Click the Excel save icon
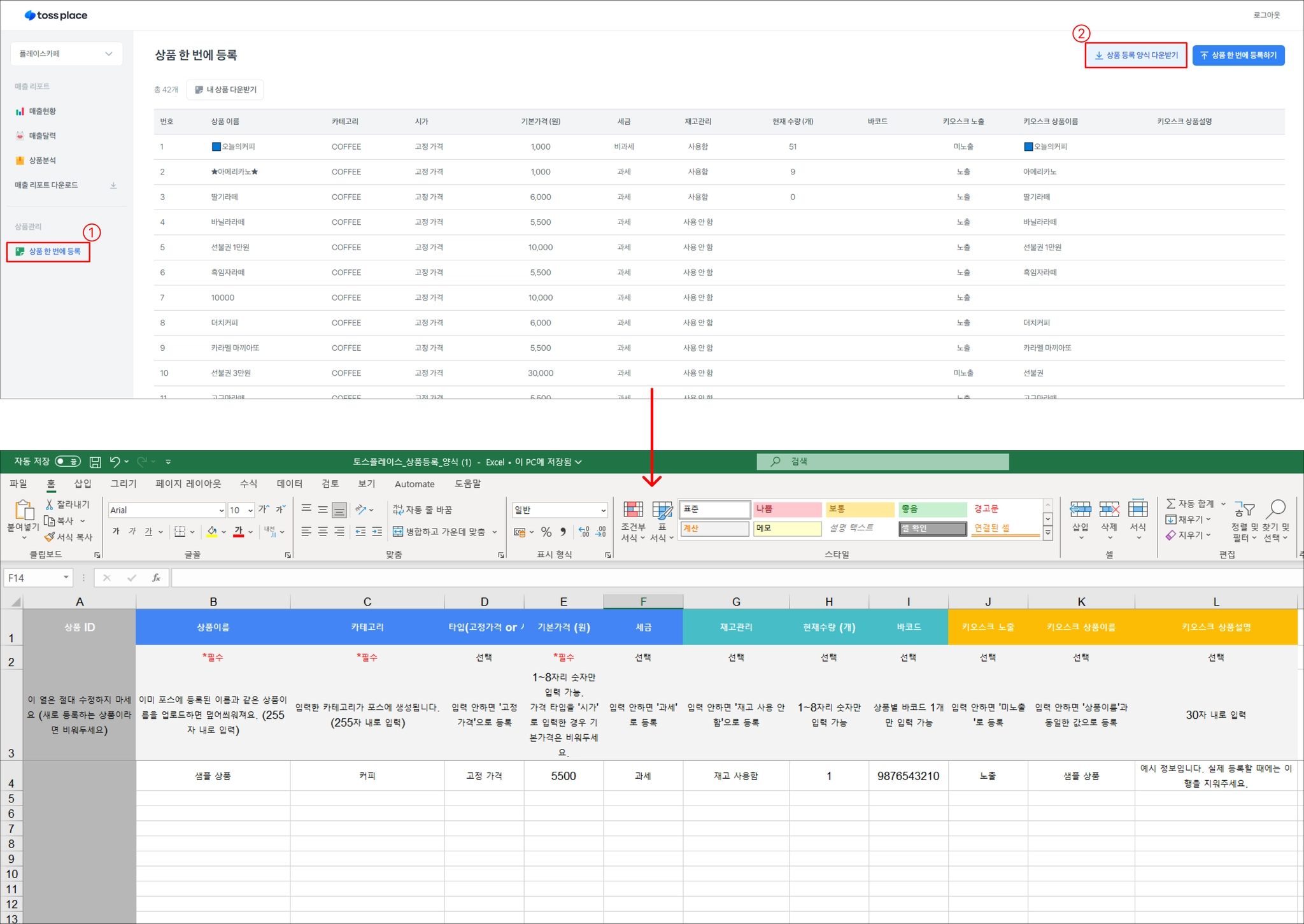The image size is (1304, 924). 95,462
